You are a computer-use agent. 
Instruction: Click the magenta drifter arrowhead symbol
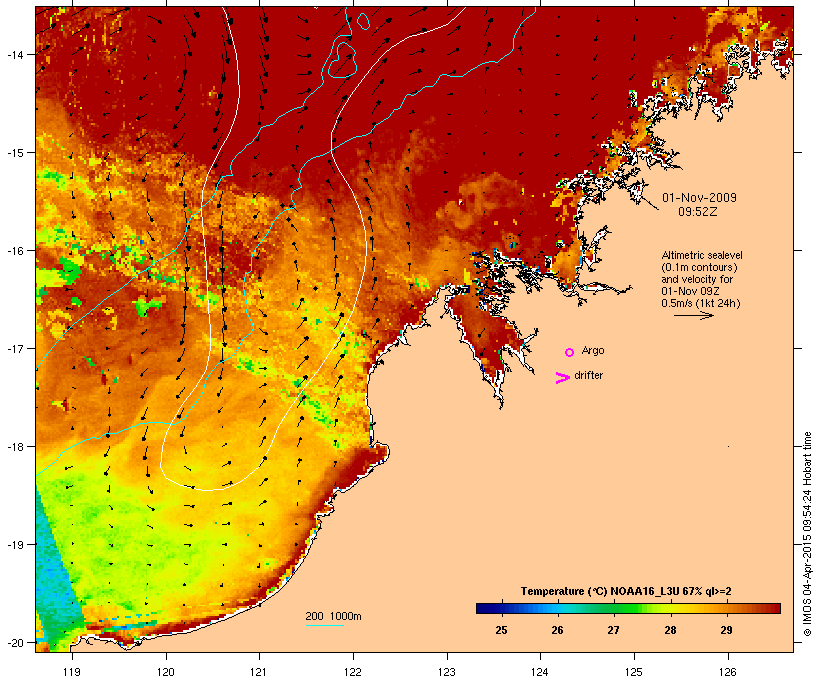(x=563, y=378)
